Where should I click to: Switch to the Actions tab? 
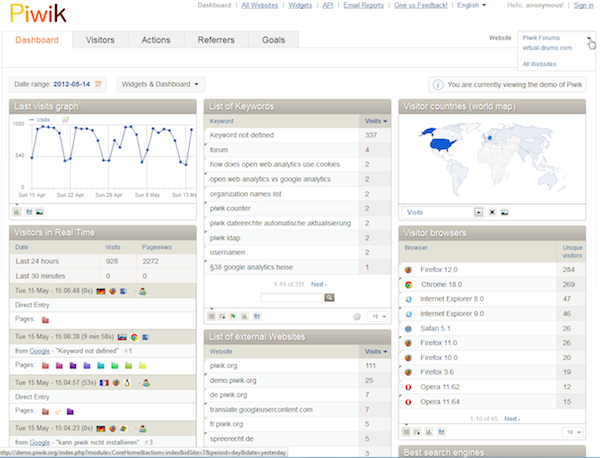pos(156,40)
